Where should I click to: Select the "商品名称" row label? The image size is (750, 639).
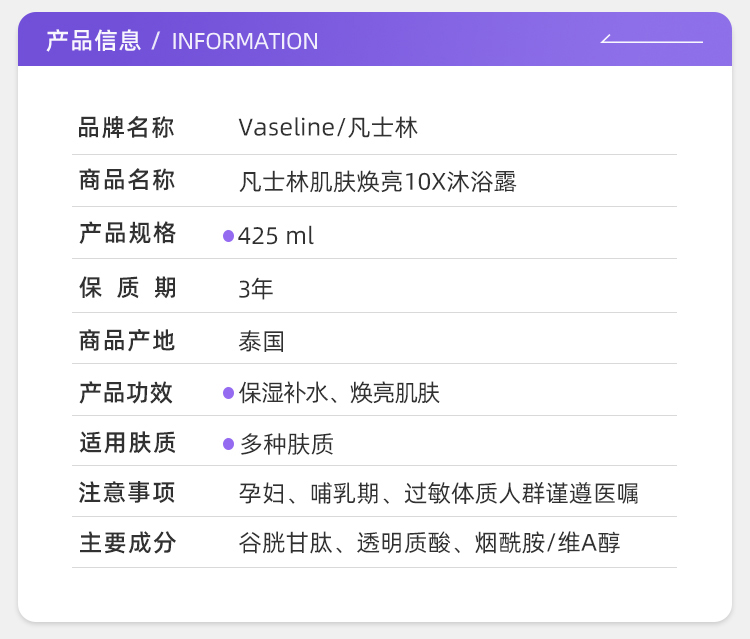[x=127, y=181]
